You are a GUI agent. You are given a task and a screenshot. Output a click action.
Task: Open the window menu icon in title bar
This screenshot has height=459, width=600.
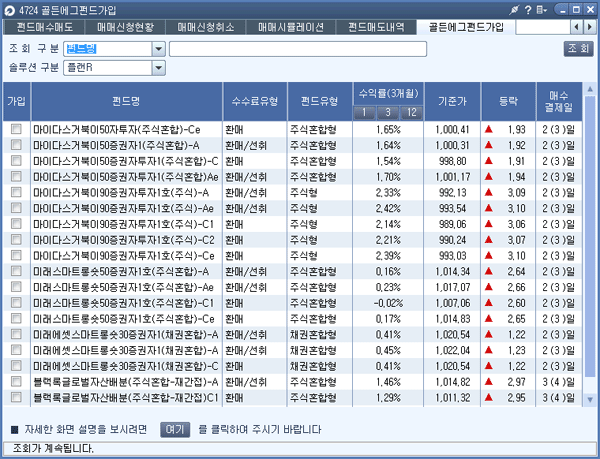point(541,10)
